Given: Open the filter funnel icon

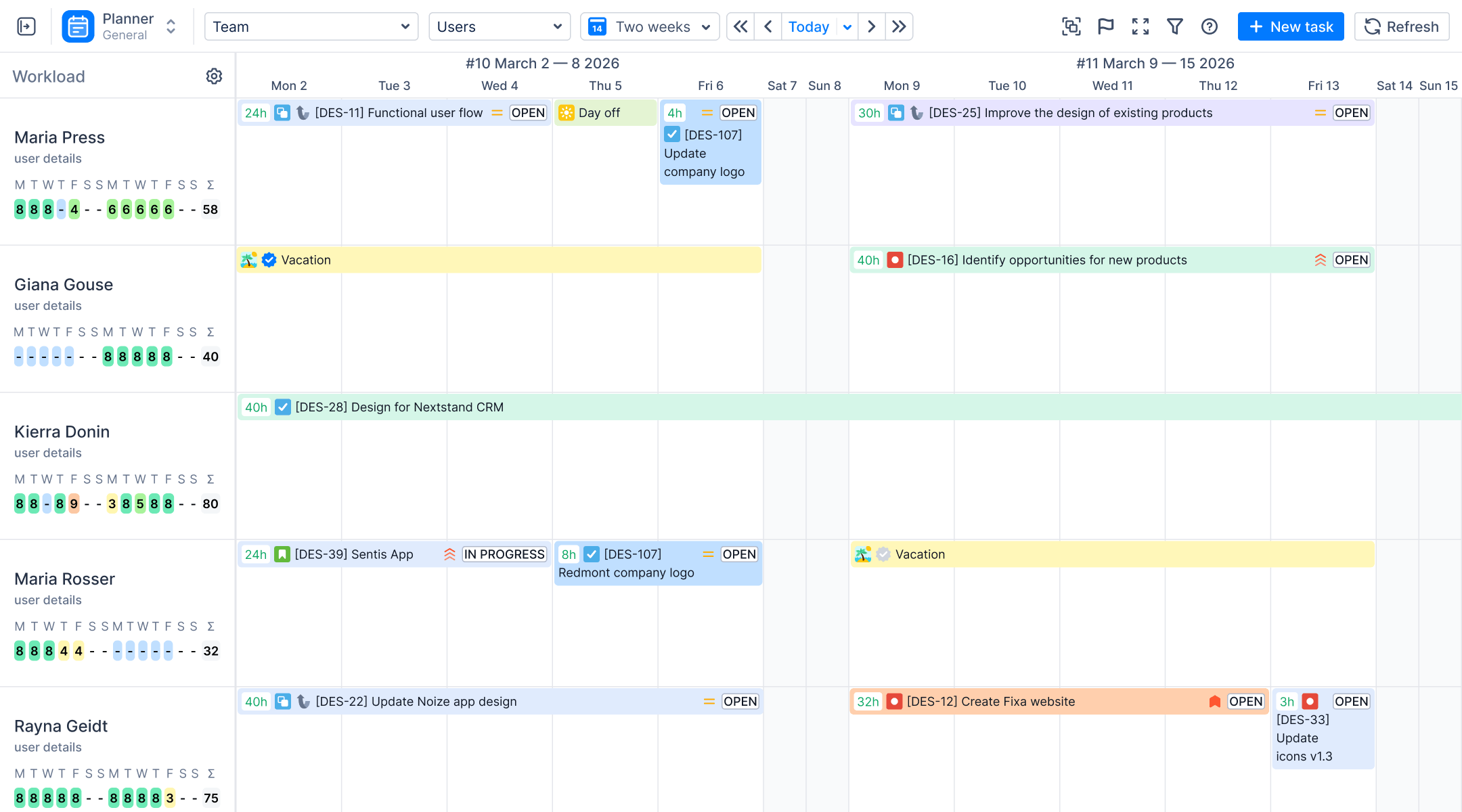Looking at the screenshot, I should tap(1175, 26).
